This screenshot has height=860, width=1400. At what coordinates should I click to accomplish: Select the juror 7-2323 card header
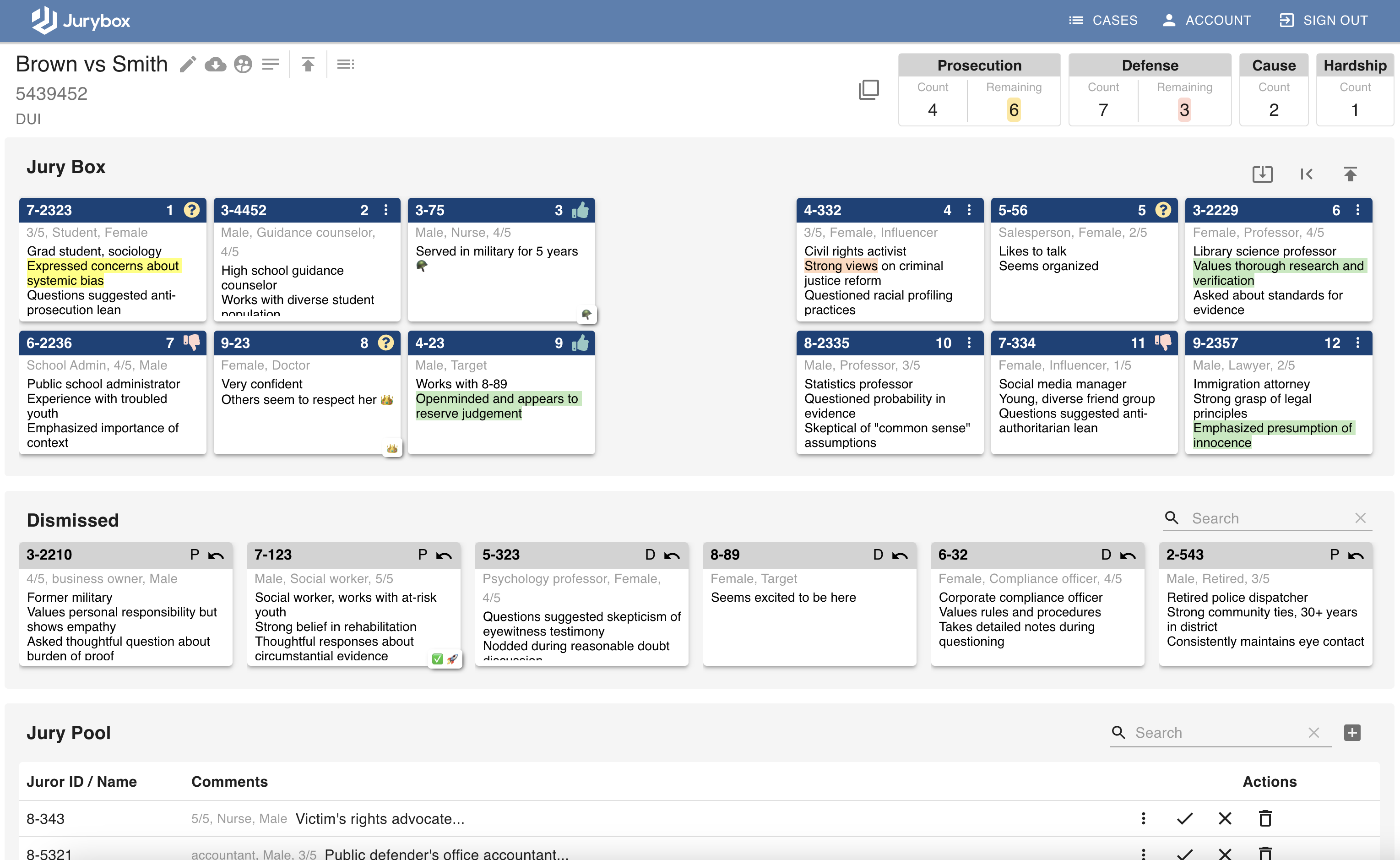pyautogui.click(x=113, y=210)
